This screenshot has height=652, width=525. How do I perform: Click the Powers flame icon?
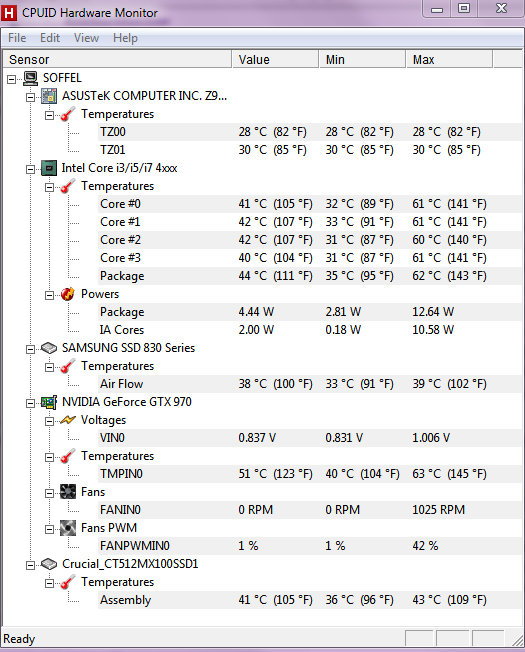[68, 294]
